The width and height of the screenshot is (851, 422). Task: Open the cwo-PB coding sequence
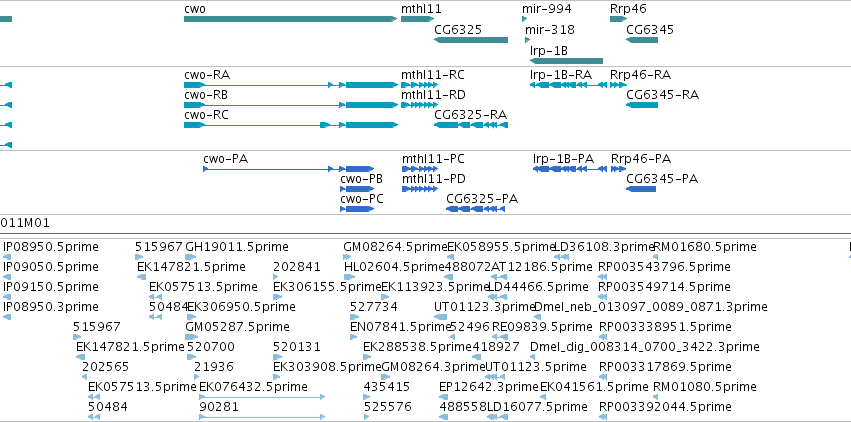(x=357, y=189)
